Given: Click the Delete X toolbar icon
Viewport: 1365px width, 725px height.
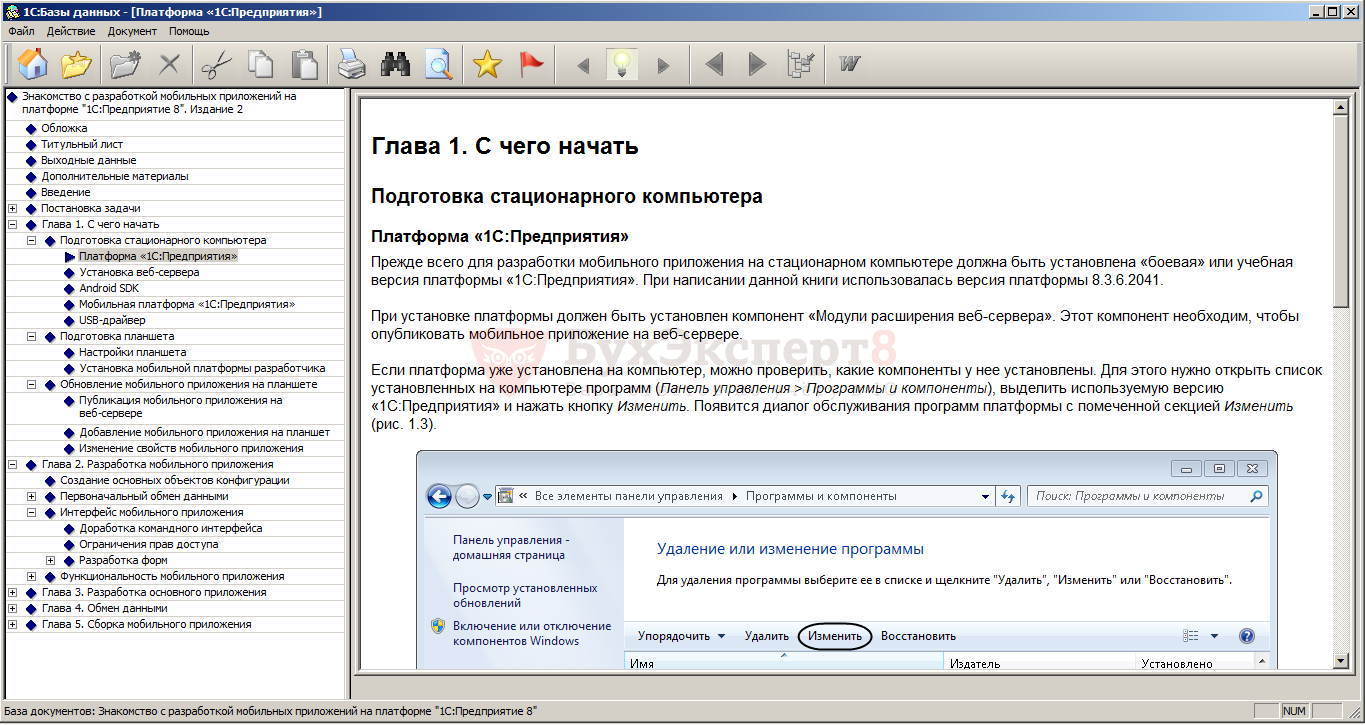Looking at the screenshot, I should point(170,65).
